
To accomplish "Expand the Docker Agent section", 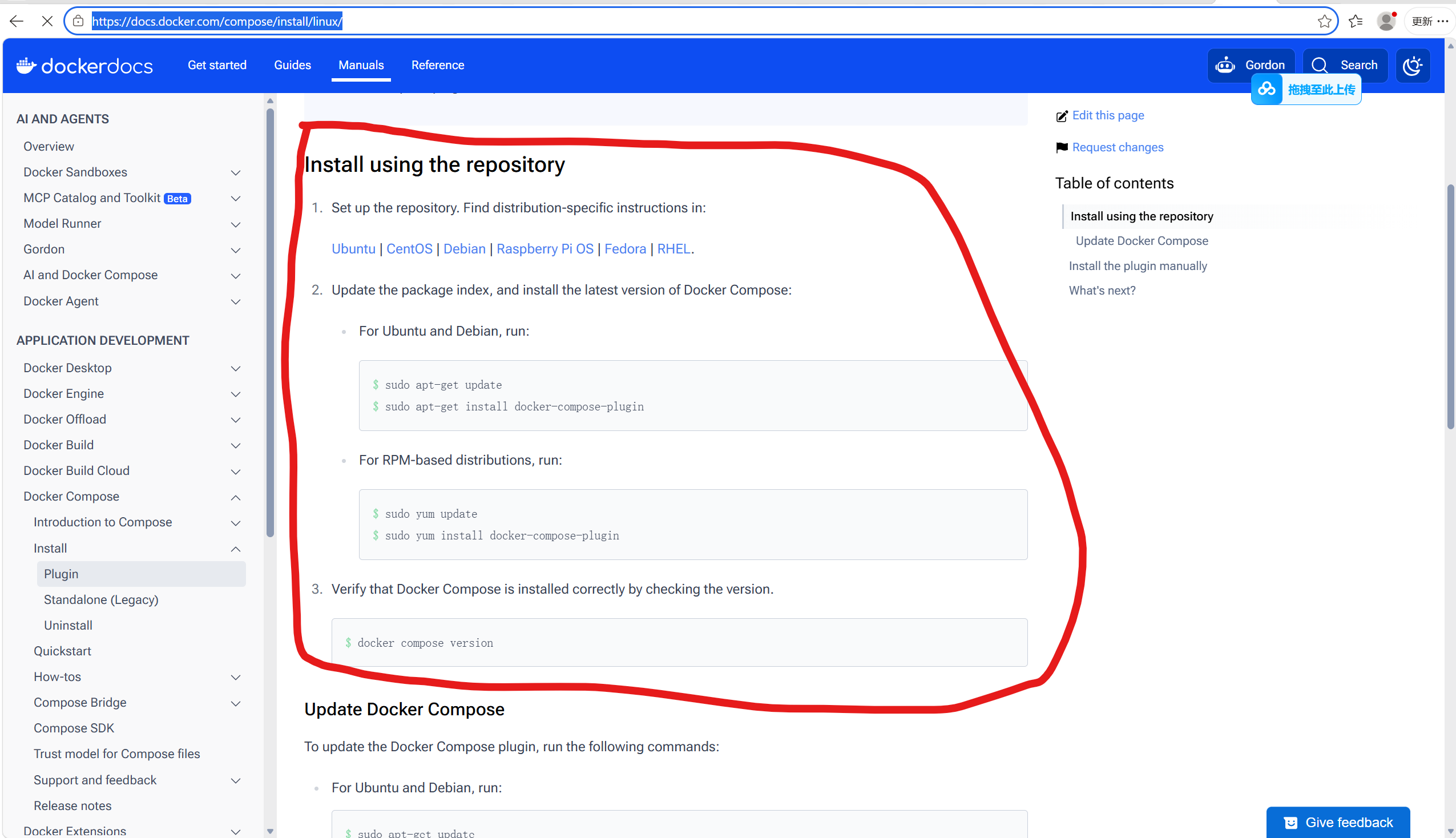I will tap(235, 302).
